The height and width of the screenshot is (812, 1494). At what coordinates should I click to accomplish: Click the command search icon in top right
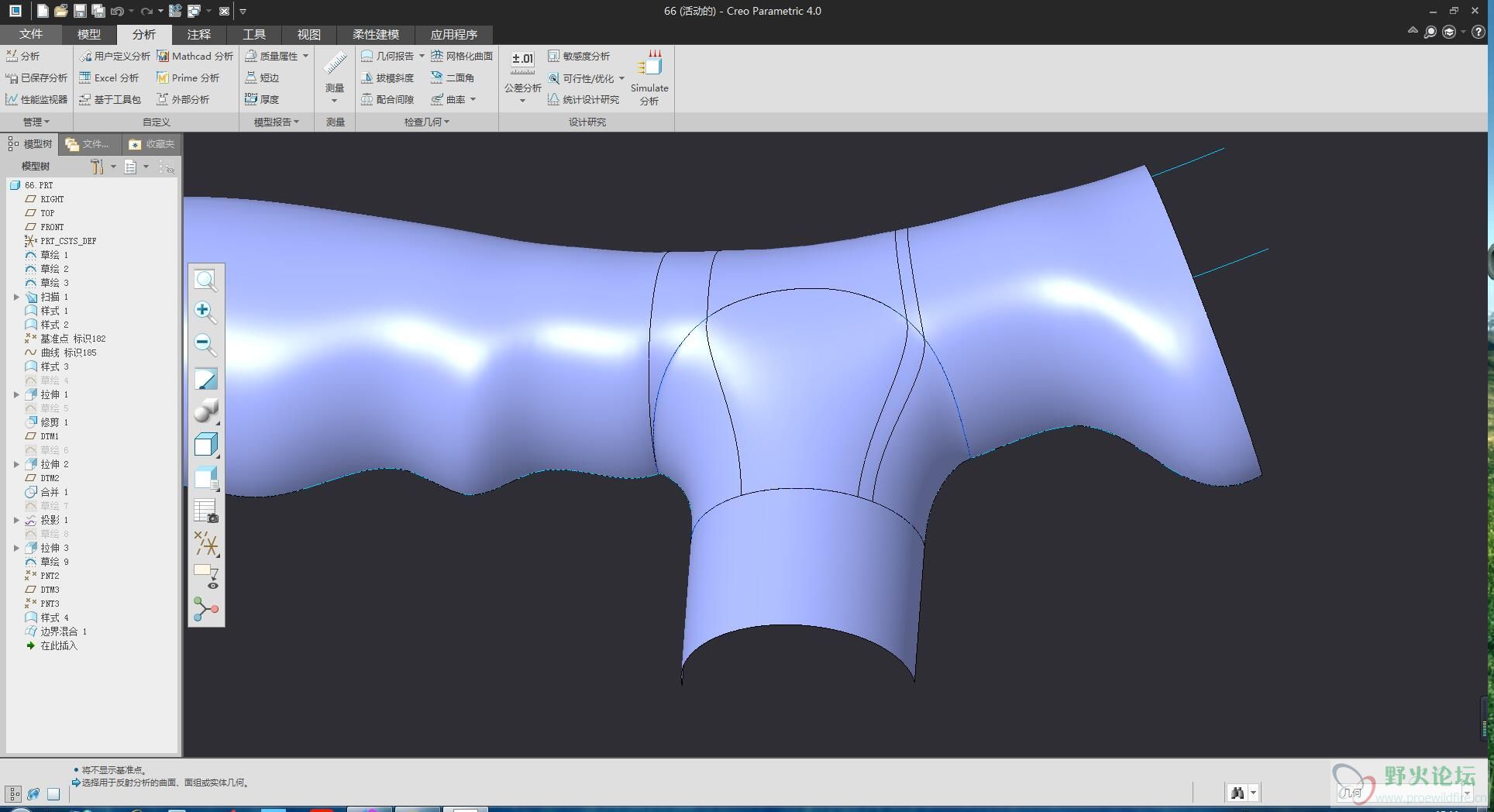pos(1430,32)
